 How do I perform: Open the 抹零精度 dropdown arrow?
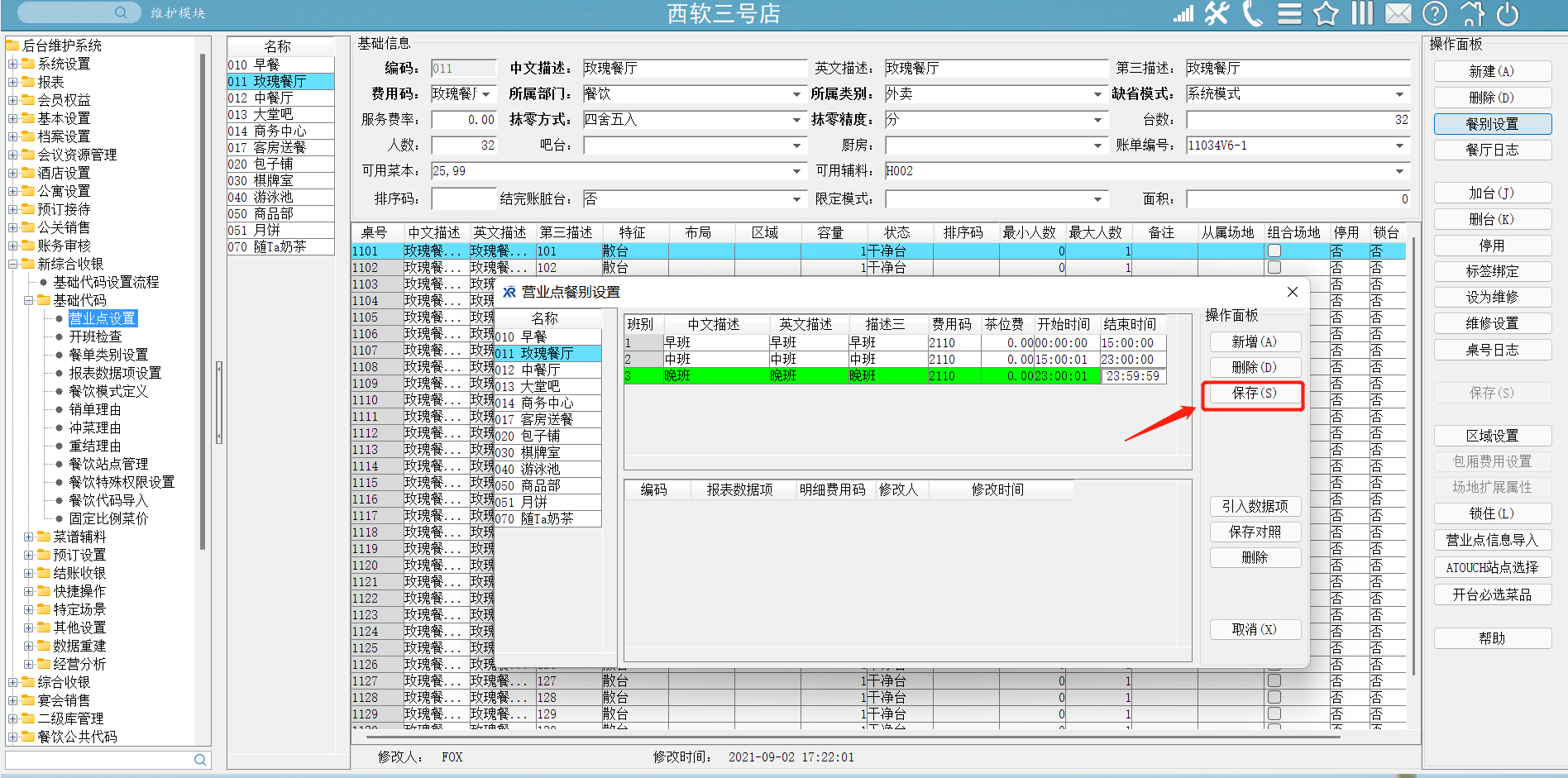point(1097,120)
